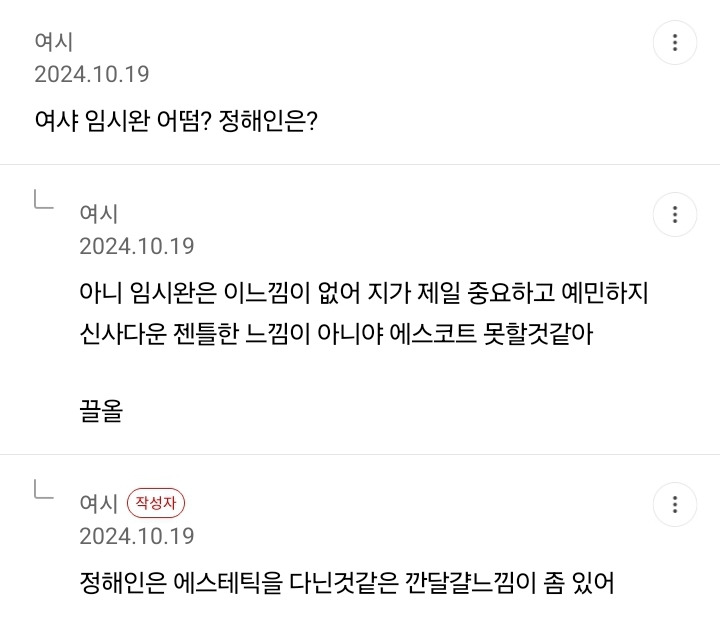720x625 pixels.
Task: Open the 여시 username on the 임시완 reply
Action: tap(99, 213)
